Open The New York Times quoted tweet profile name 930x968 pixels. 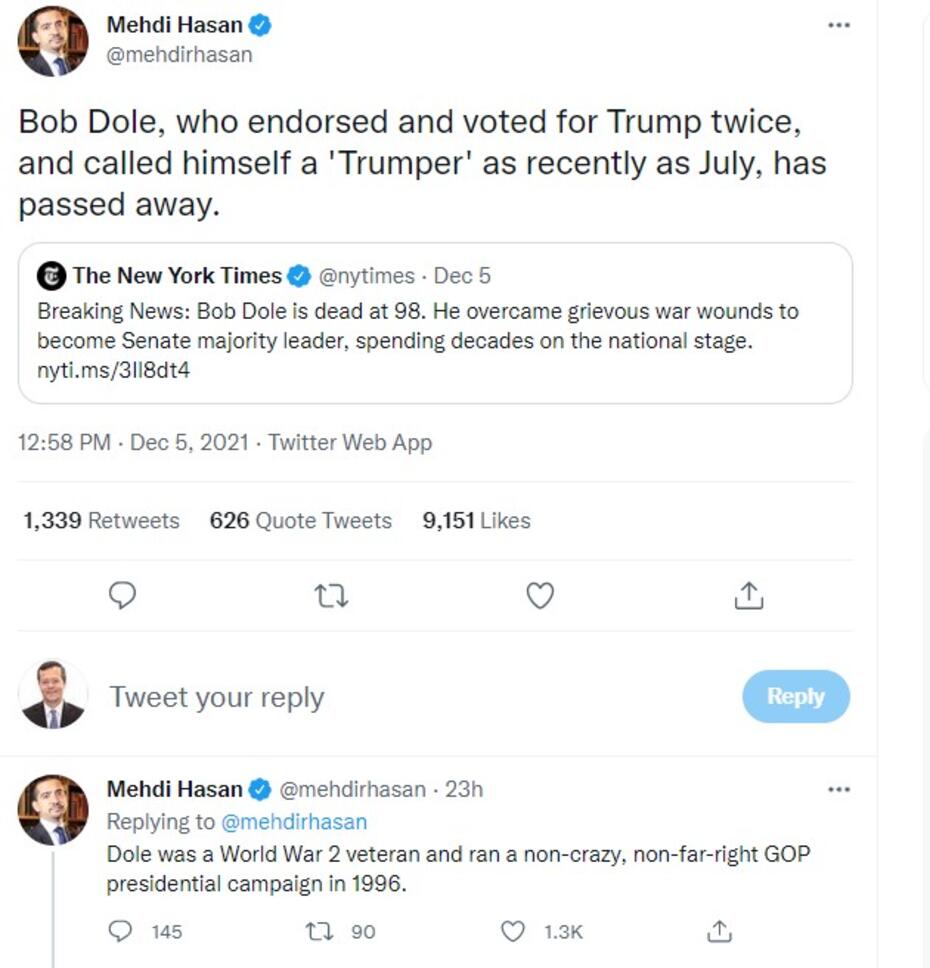[x=177, y=276]
